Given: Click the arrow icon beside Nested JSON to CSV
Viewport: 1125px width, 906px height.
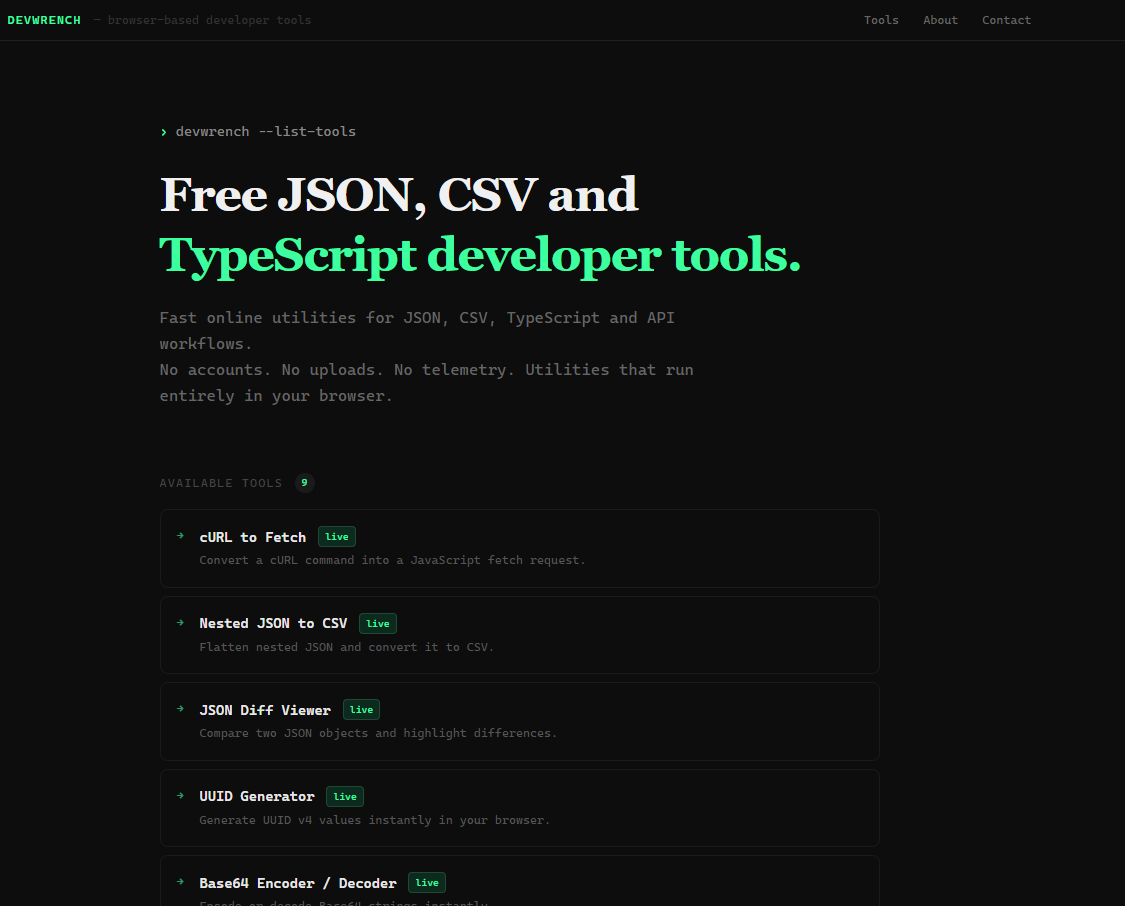Looking at the screenshot, I should coord(181,623).
